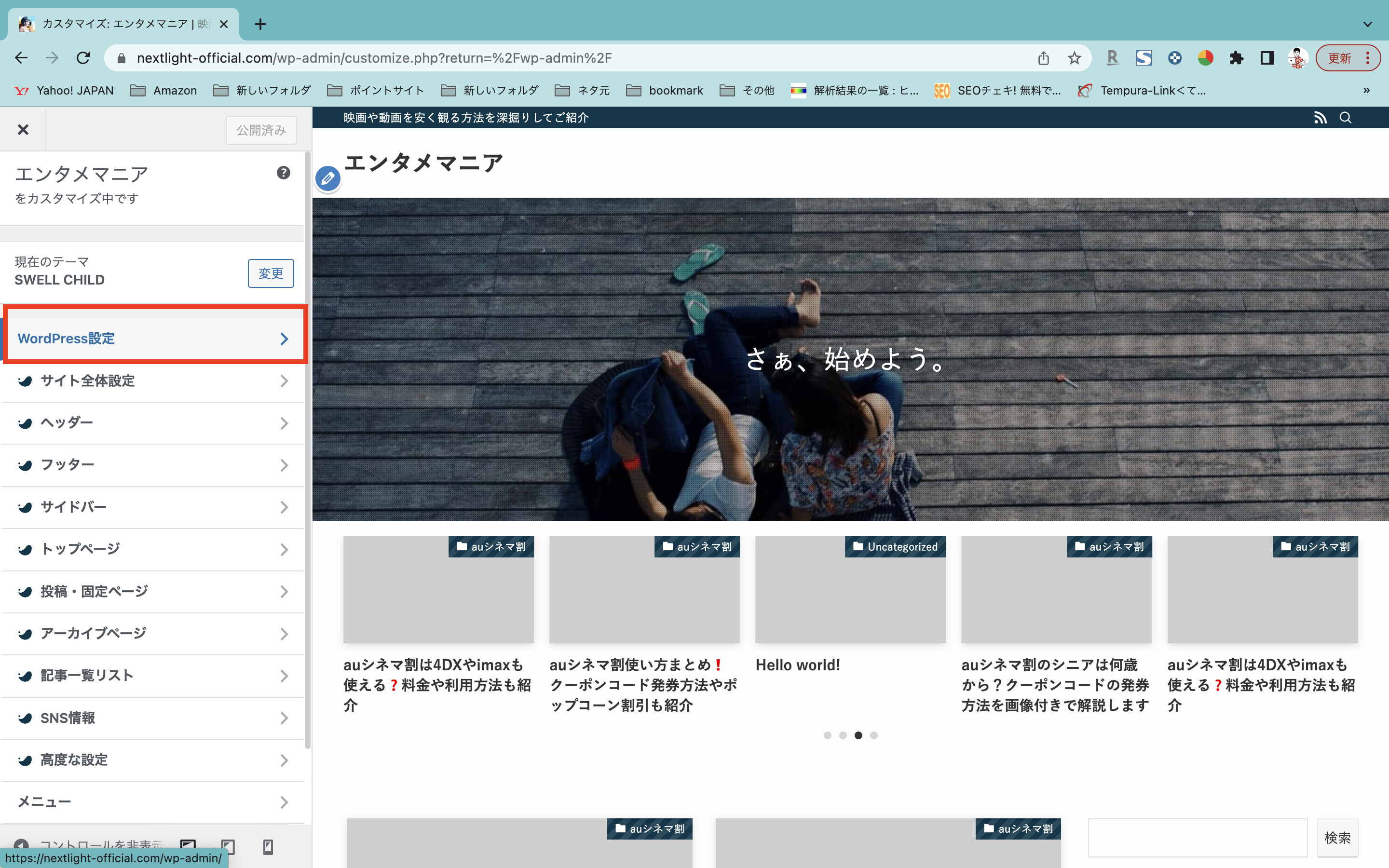1389x868 pixels.
Task: Open the customizer help question mark icon
Action: click(283, 173)
